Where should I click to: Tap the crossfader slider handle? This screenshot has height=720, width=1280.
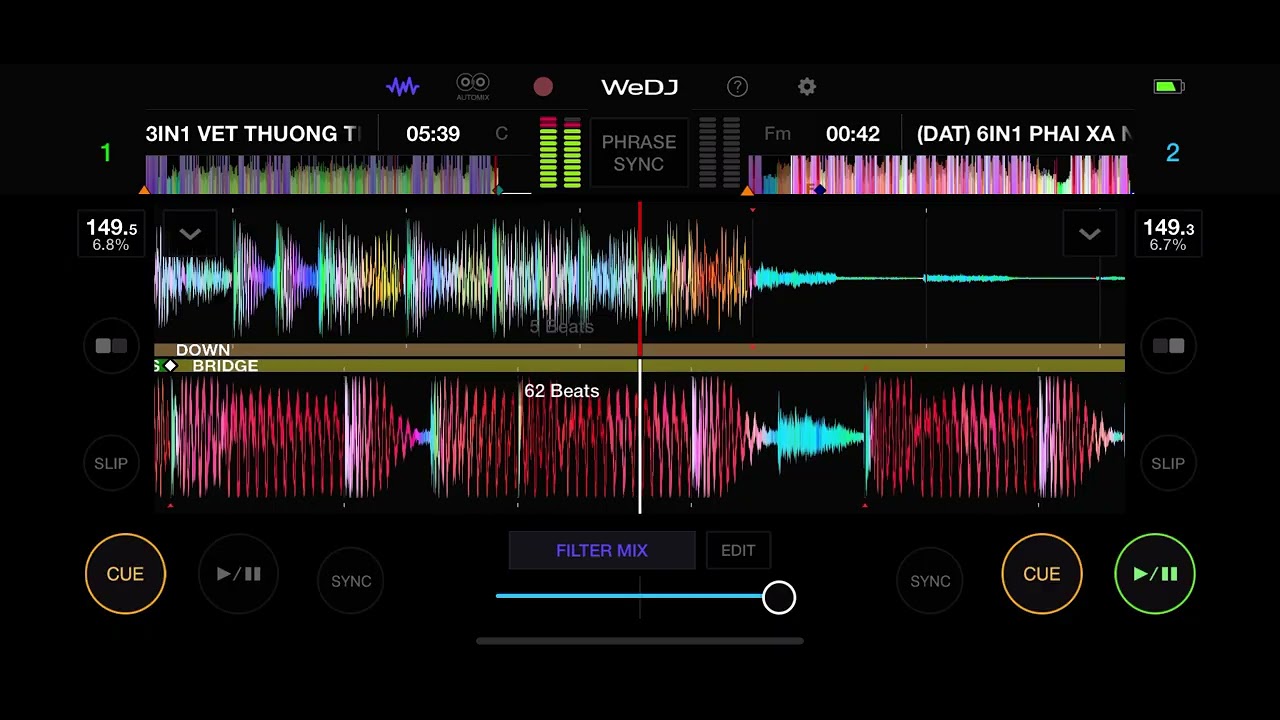tap(779, 597)
